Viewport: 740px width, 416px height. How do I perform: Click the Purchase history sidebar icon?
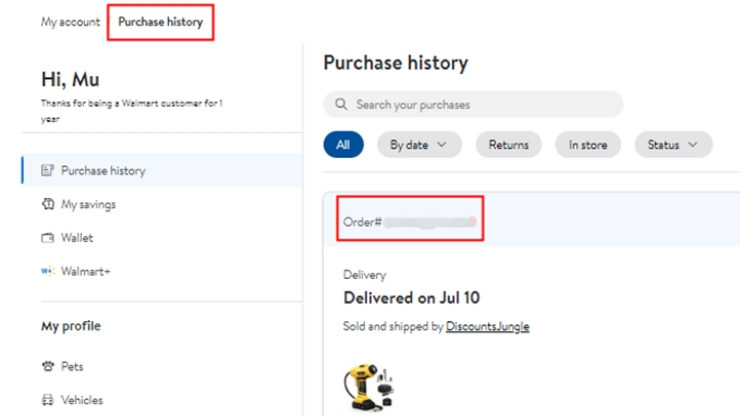[47, 170]
